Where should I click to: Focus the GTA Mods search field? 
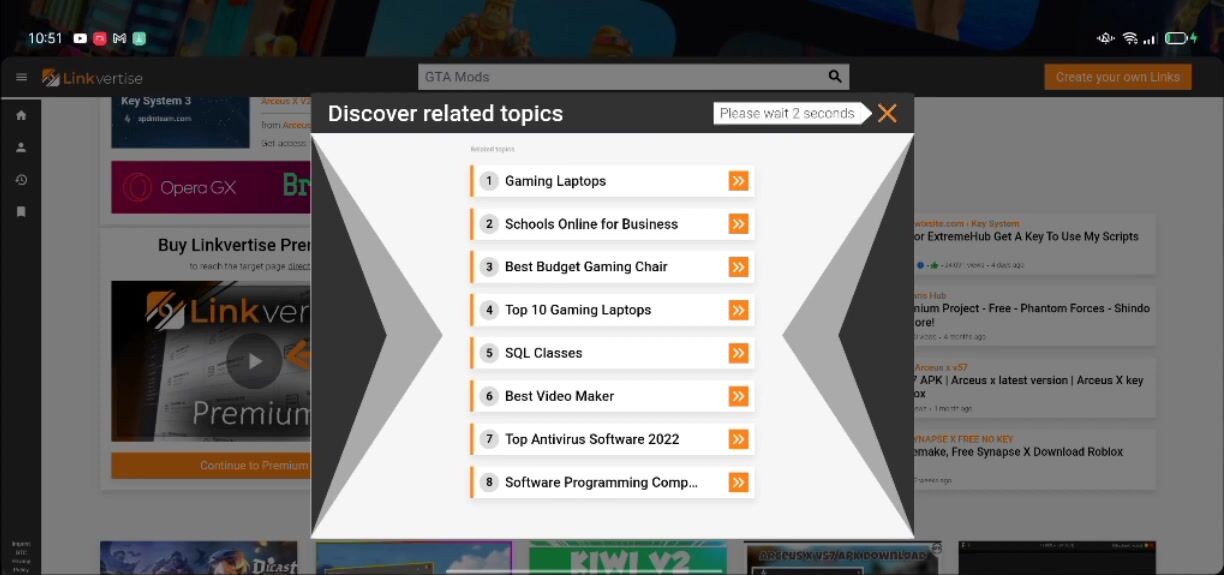633,77
